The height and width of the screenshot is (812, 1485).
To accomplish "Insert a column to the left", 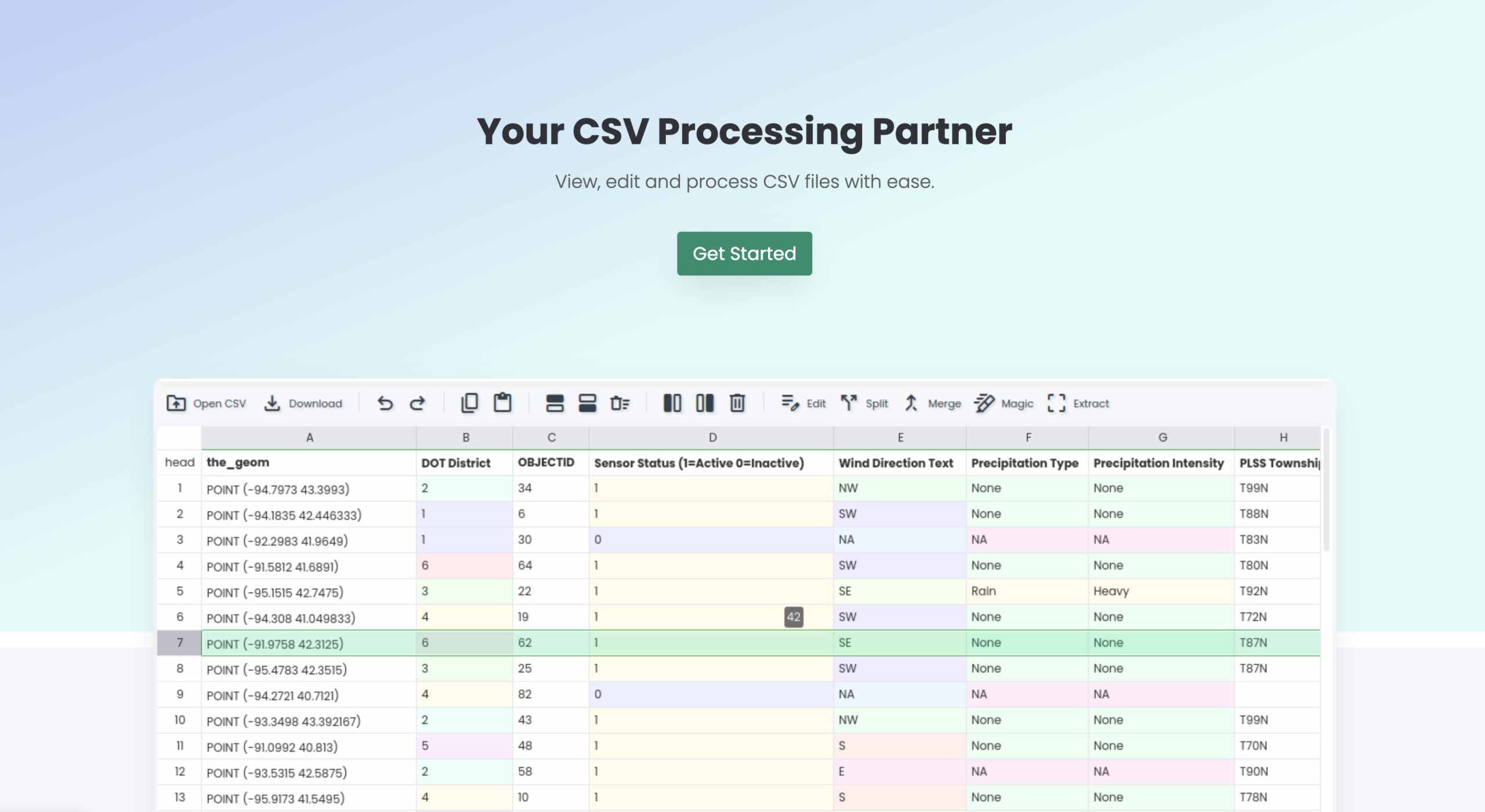I will tap(673, 403).
